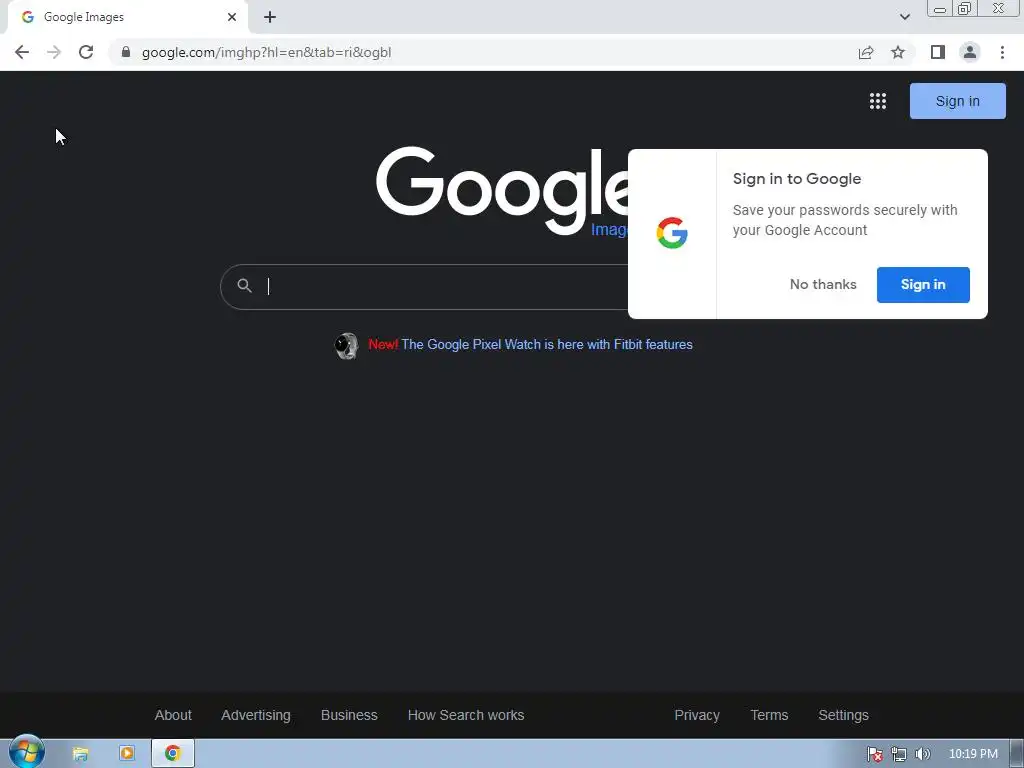Open the Action Center flag icon
Screen dimensions: 1024x768
874,754
